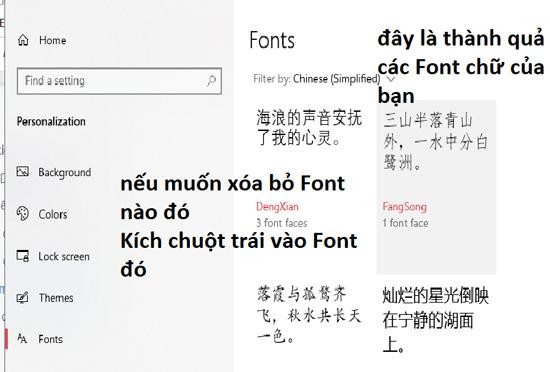Click the Lock screen icon
The image size is (550, 372).
pyautogui.click(x=23, y=256)
